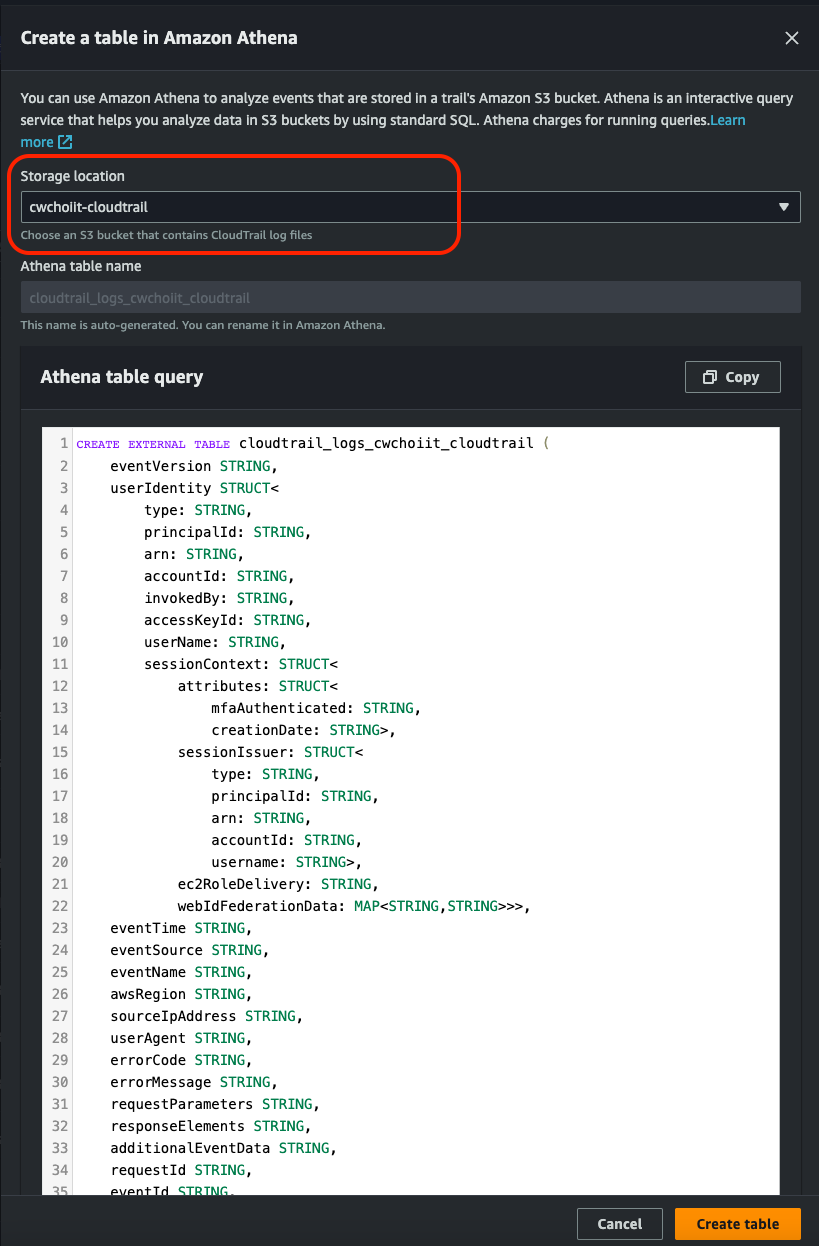
Task: Click the 'sessionContext: STRUCT<' line
Action: click(241, 664)
